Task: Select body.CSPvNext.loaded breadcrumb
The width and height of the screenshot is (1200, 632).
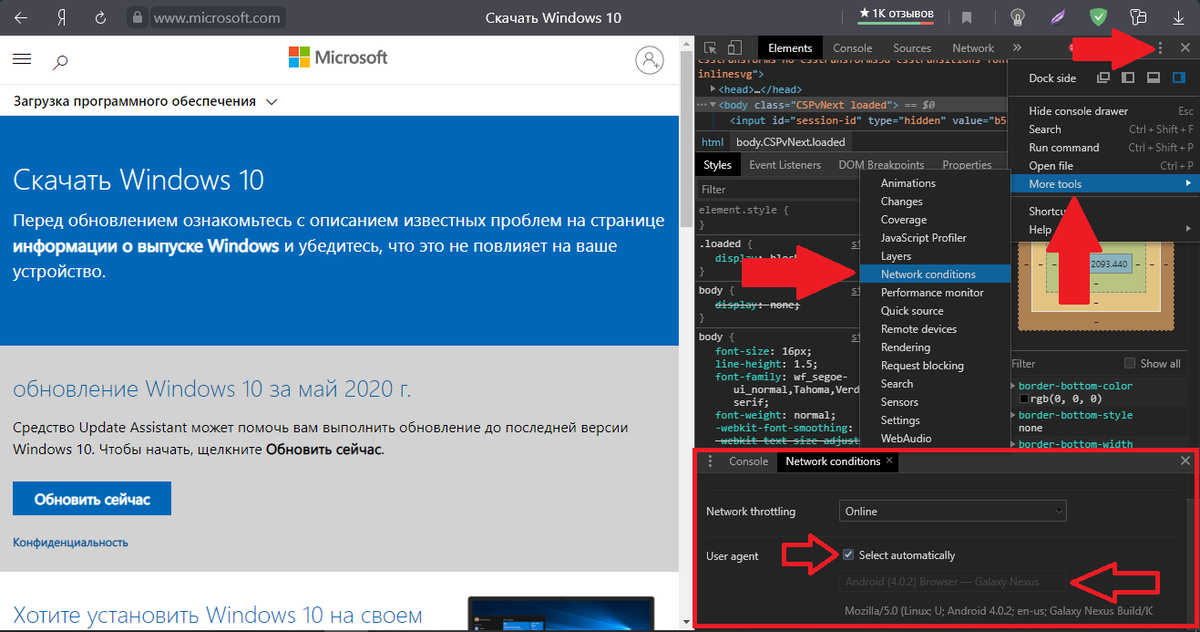Action: tap(791, 142)
